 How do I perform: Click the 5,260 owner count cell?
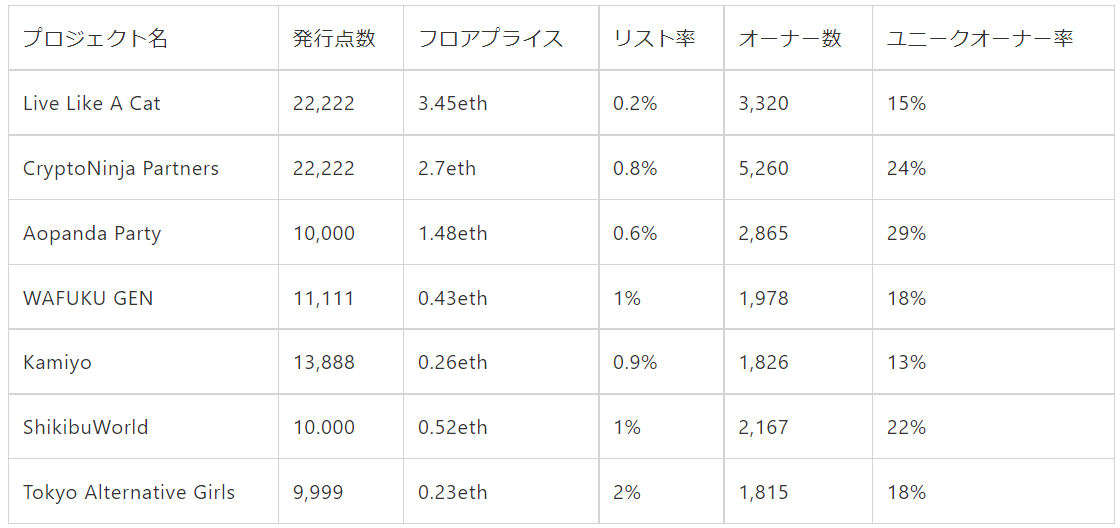[x=763, y=168]
